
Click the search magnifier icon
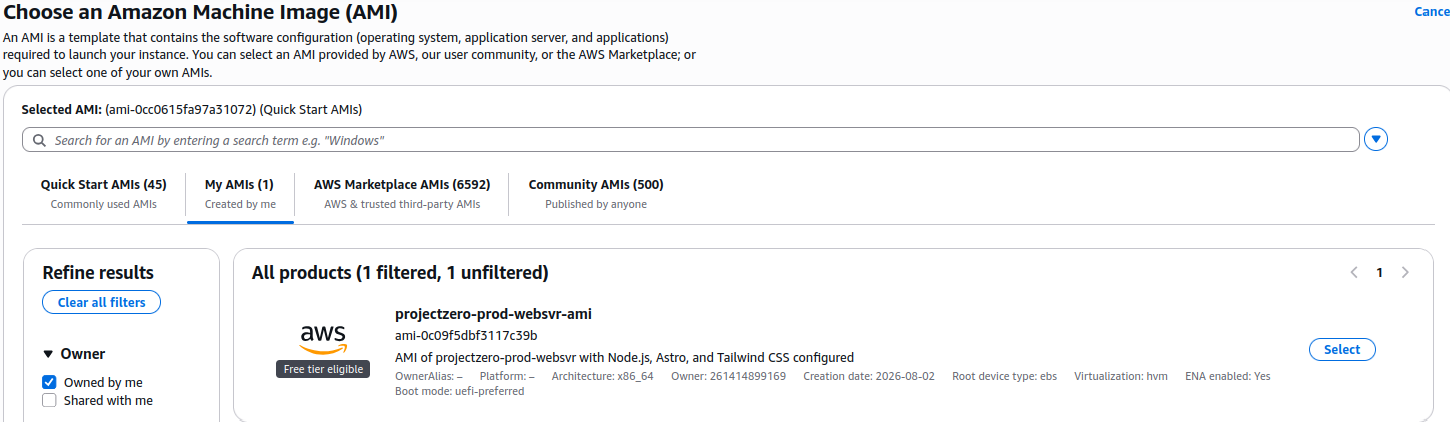click(39, 141)
